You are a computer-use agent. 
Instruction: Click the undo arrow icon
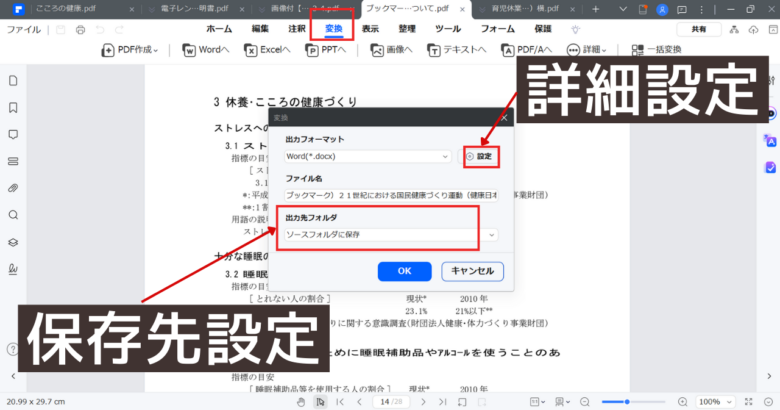tap(100, 30)
